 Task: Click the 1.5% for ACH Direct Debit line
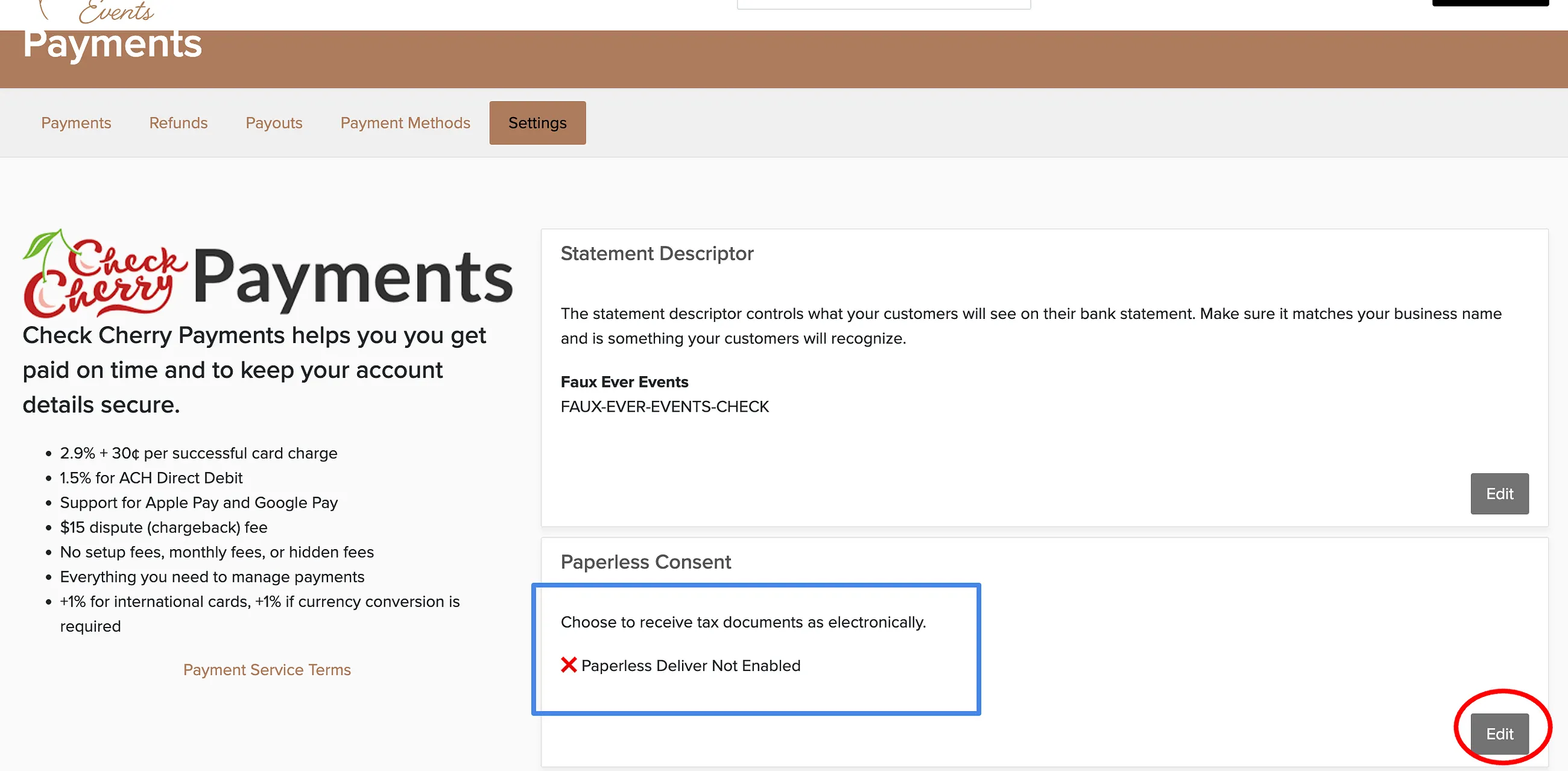tap(151, 477)
